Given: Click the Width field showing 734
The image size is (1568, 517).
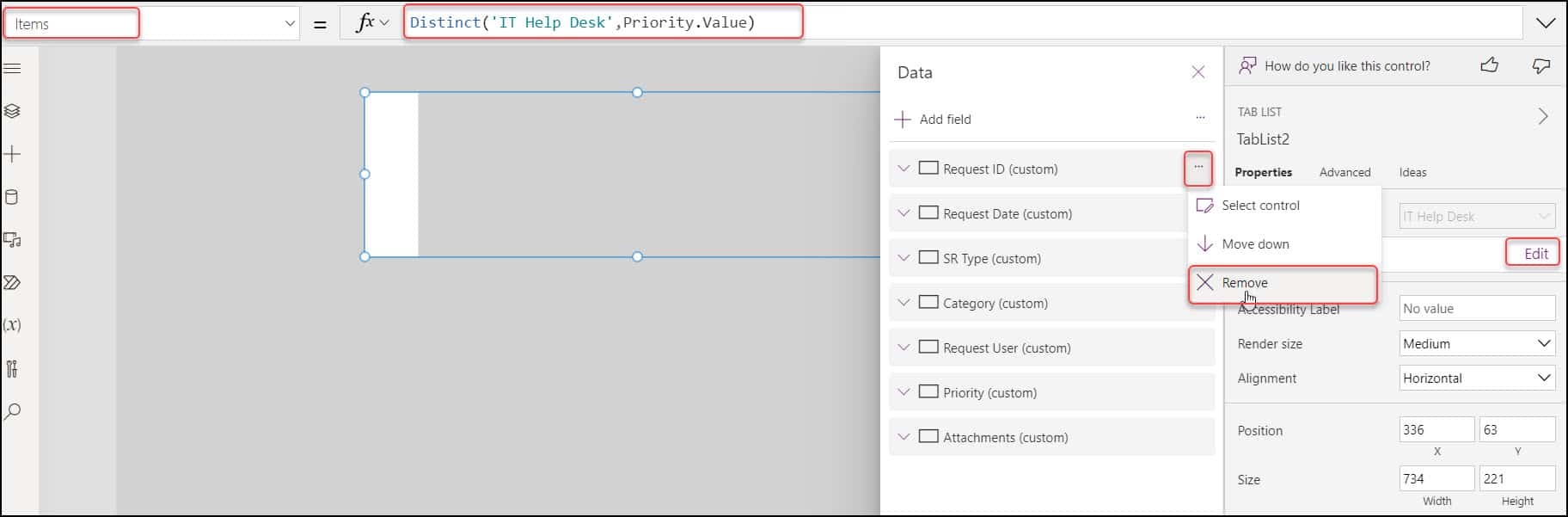Looking at the screenshot, I should tap(1436, 478).
